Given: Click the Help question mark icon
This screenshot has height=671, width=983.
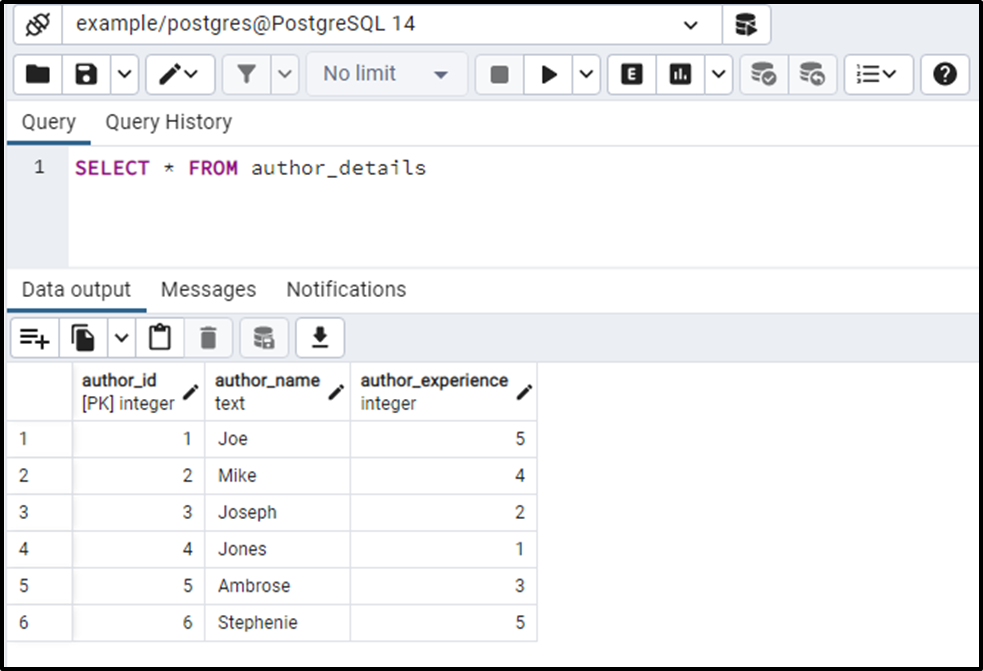Looking at the screenshot, I should click(x=945, y=75).
